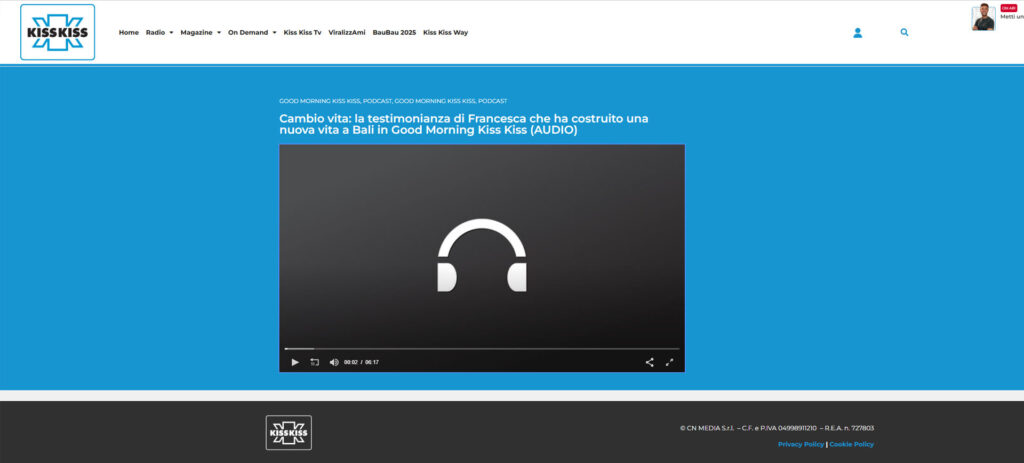
Task: Click the Kiss Kiss logo in header
Action: [58, 32]
